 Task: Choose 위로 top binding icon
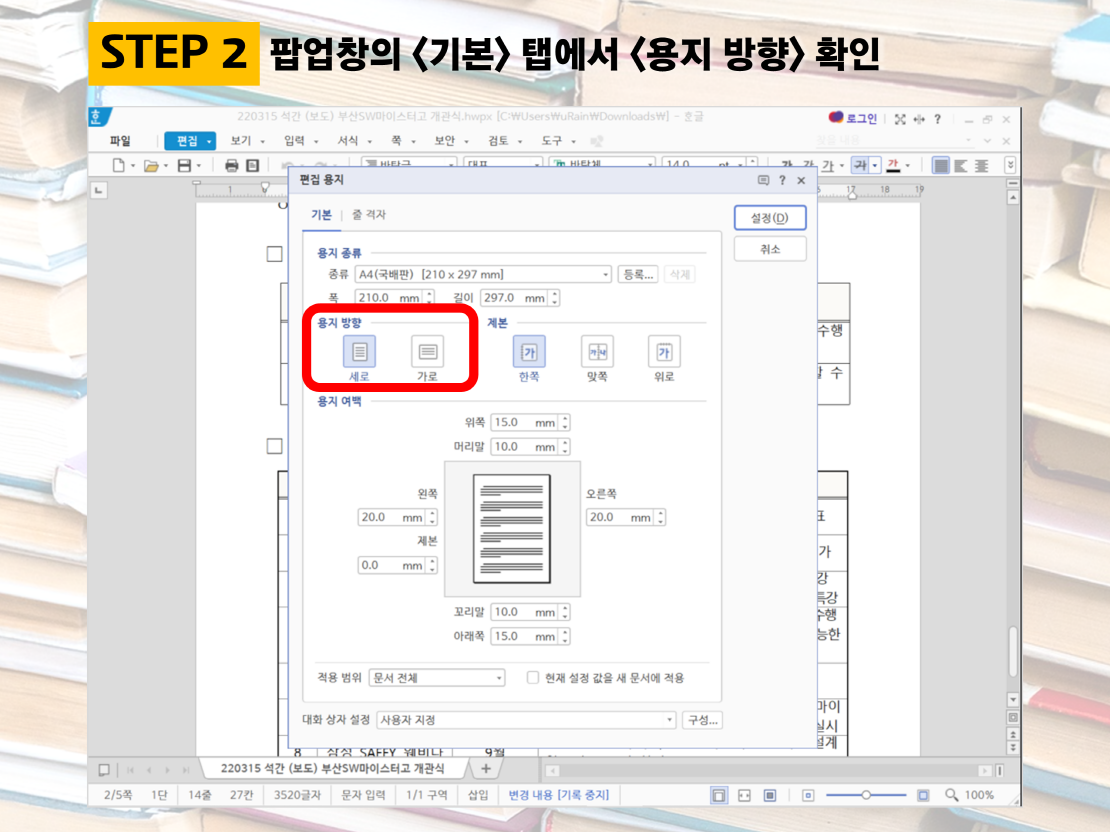664,352
